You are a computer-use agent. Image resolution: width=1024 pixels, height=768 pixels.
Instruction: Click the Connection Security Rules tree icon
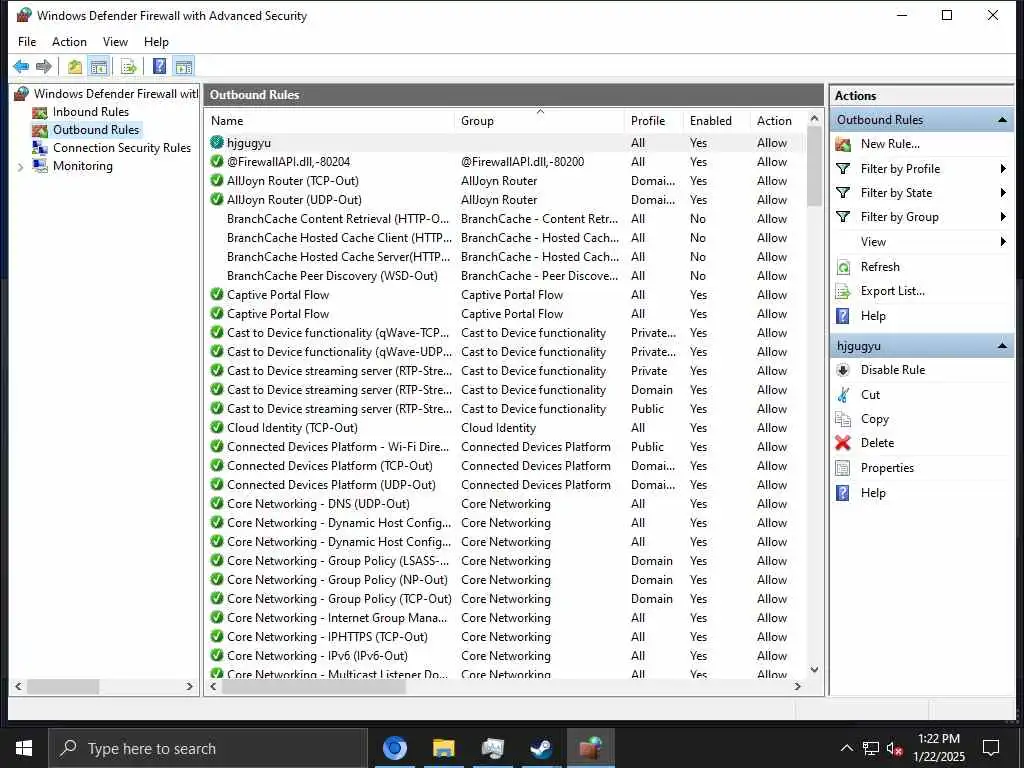pyautogui.click(x=40, y=148)
